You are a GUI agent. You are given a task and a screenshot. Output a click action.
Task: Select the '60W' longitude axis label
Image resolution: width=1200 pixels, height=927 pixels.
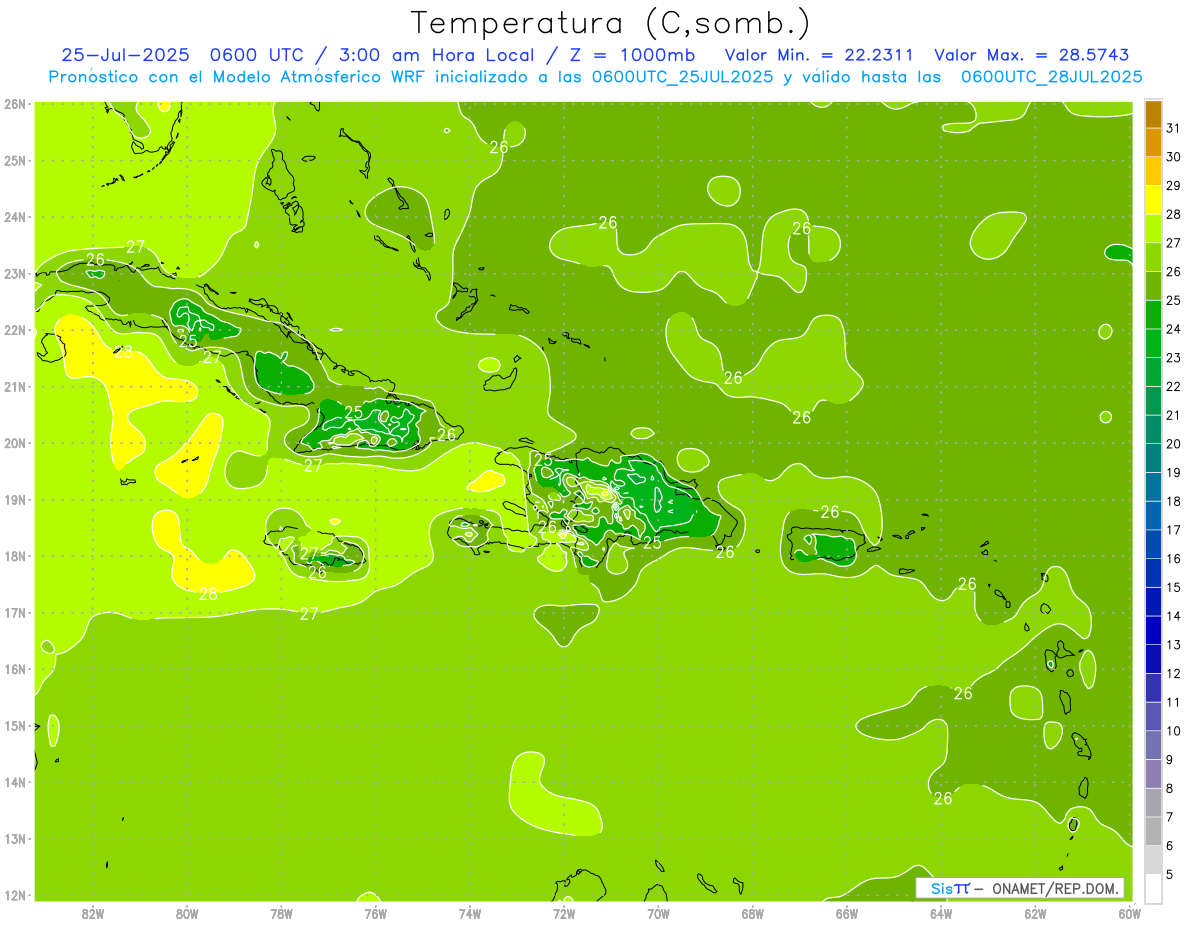coord(1129,913)
